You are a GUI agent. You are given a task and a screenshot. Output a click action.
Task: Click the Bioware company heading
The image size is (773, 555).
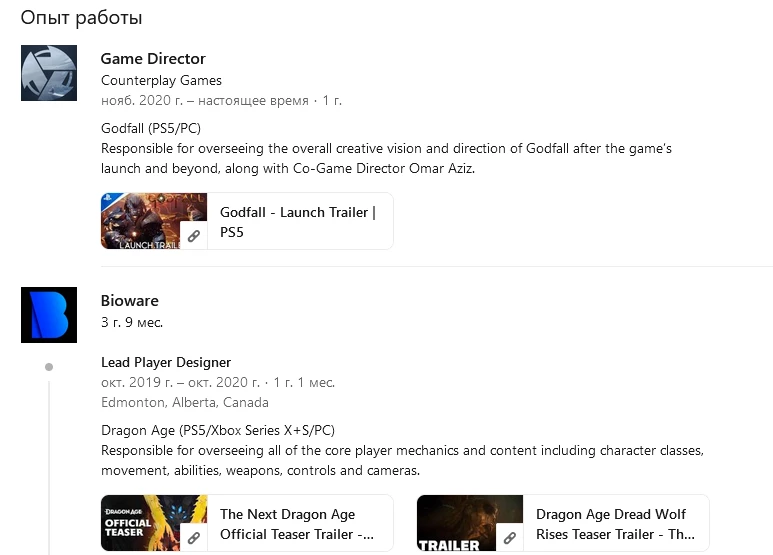tap(130, 301)
